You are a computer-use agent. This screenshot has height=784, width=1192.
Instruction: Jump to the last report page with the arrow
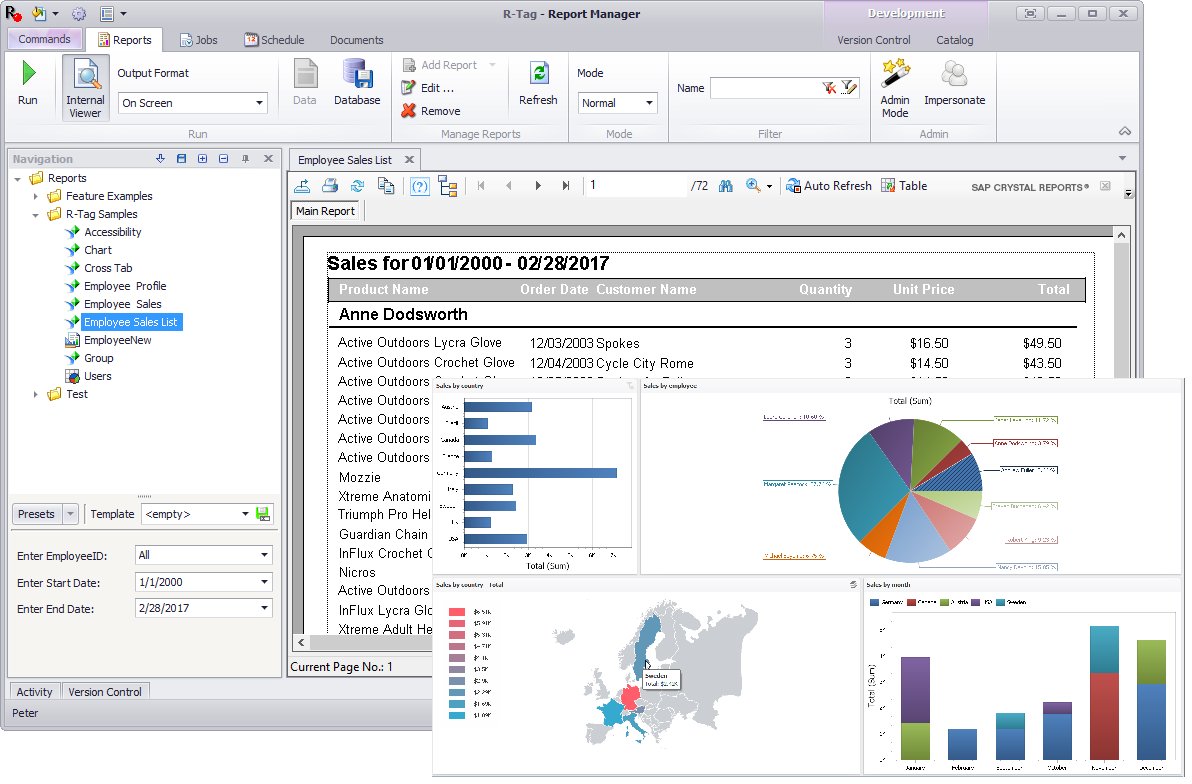(x=565, y=185)
